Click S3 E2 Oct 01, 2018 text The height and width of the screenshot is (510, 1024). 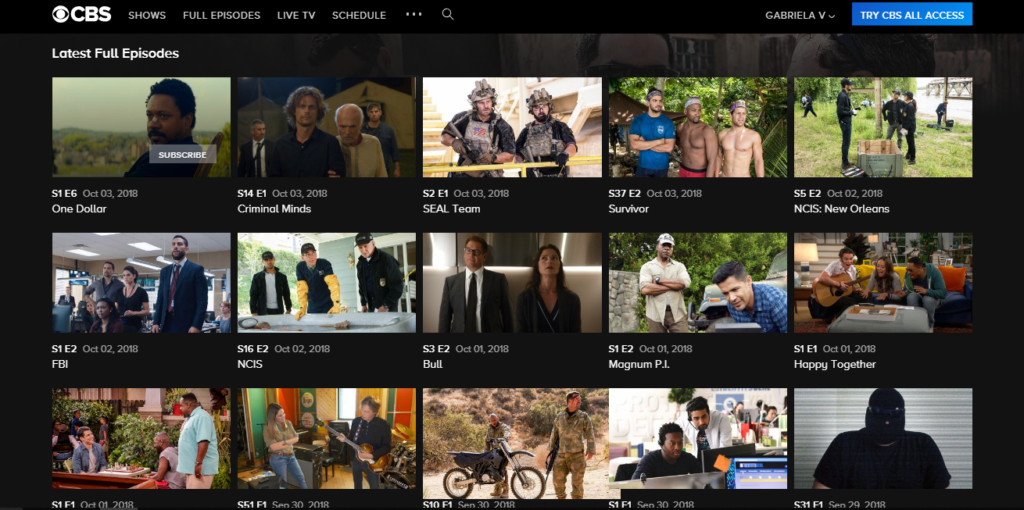[466, 349]
